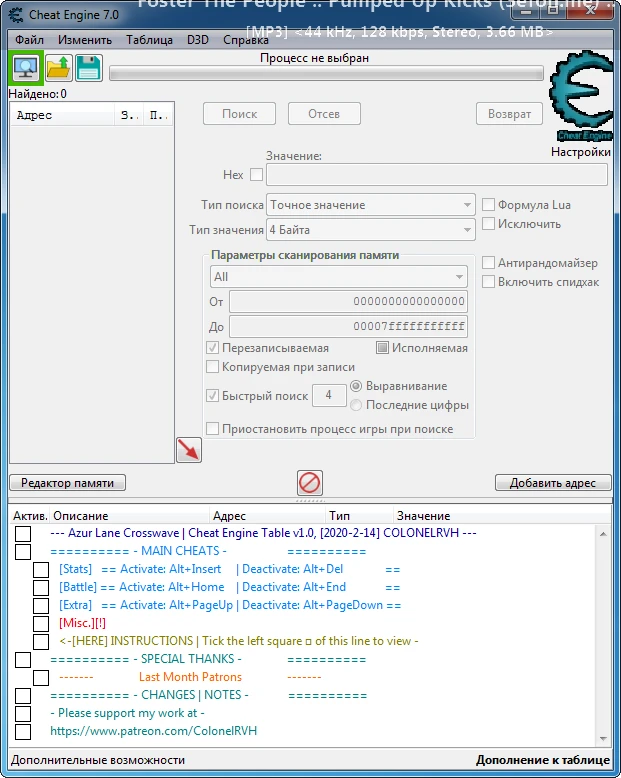Clear address list with red no-entry icon
This screenshot has width=621, height=778.
pyautogui.click(x=310, y=482)
